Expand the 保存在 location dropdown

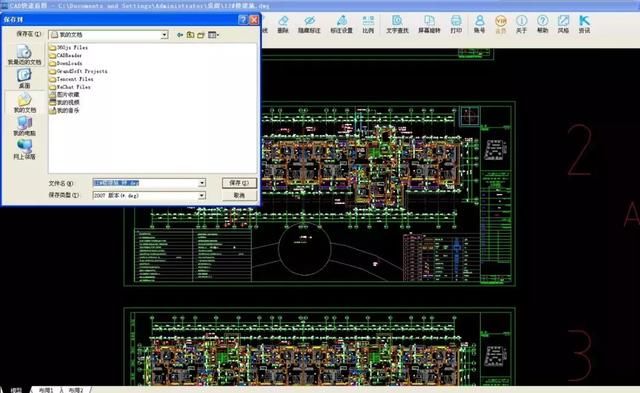164,35
